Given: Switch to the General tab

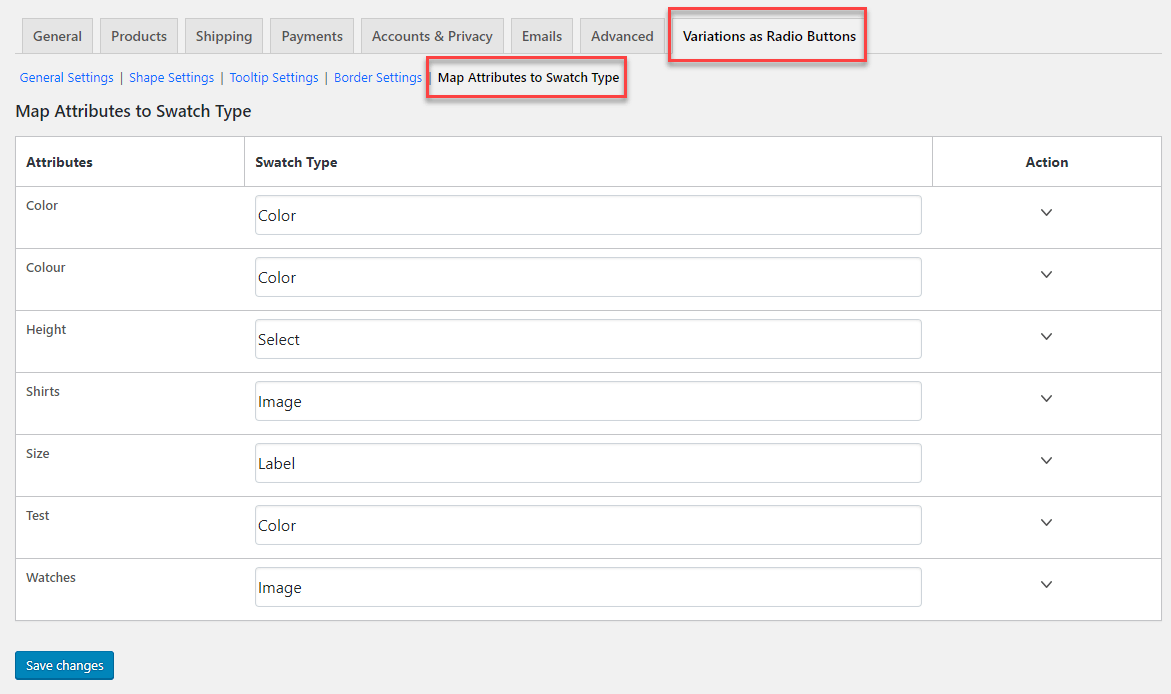Looking at the screenshot, I should (x=57, y=35).
